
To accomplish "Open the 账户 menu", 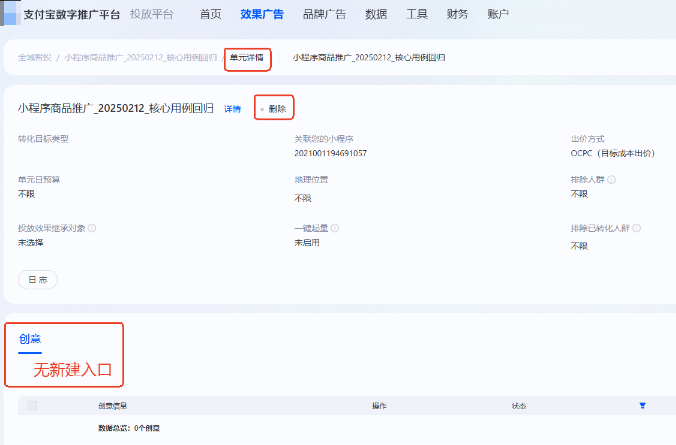I will pyautogui.click(x=498, y=14).
